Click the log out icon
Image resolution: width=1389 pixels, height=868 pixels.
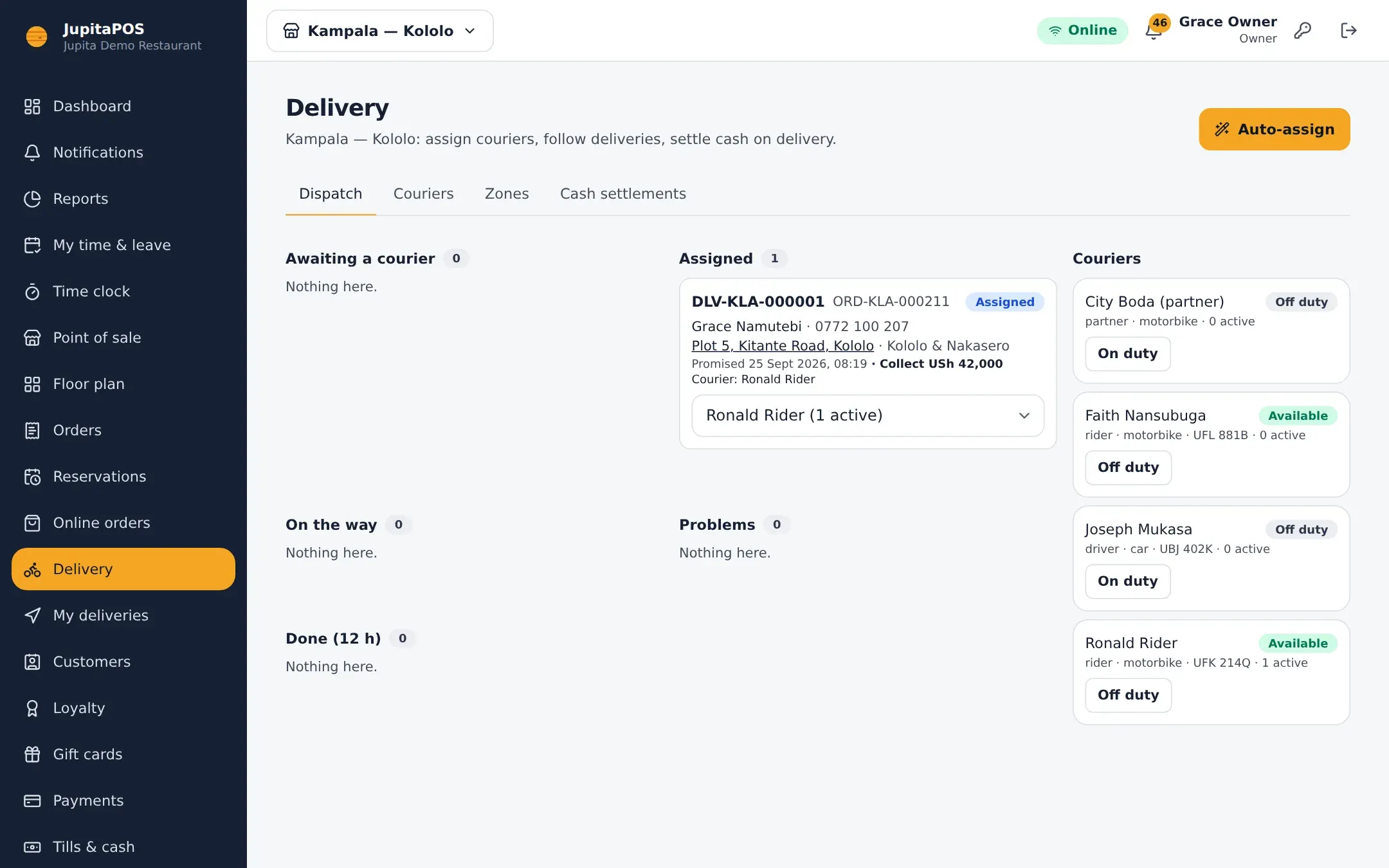(x=1348, y=30)
